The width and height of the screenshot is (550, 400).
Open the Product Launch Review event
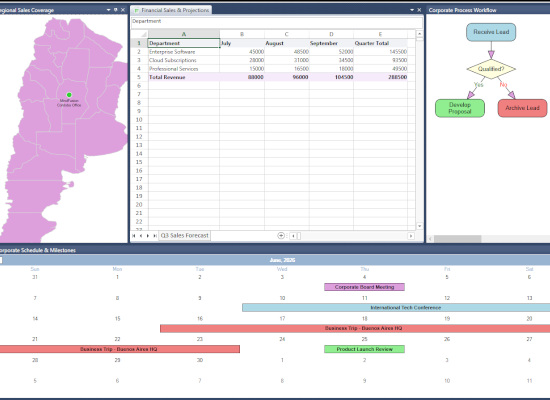pyautogui.click(x=364, y=349)
